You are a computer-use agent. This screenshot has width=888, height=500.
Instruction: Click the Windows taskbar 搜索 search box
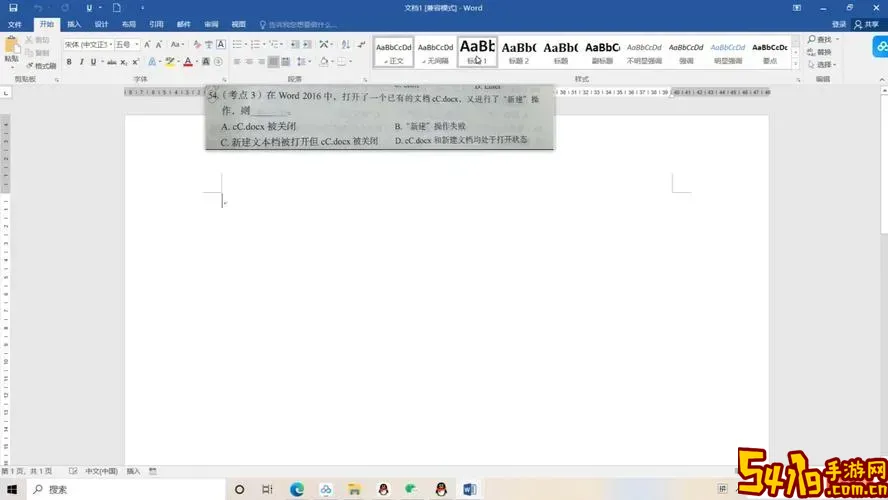coord(126,489)
